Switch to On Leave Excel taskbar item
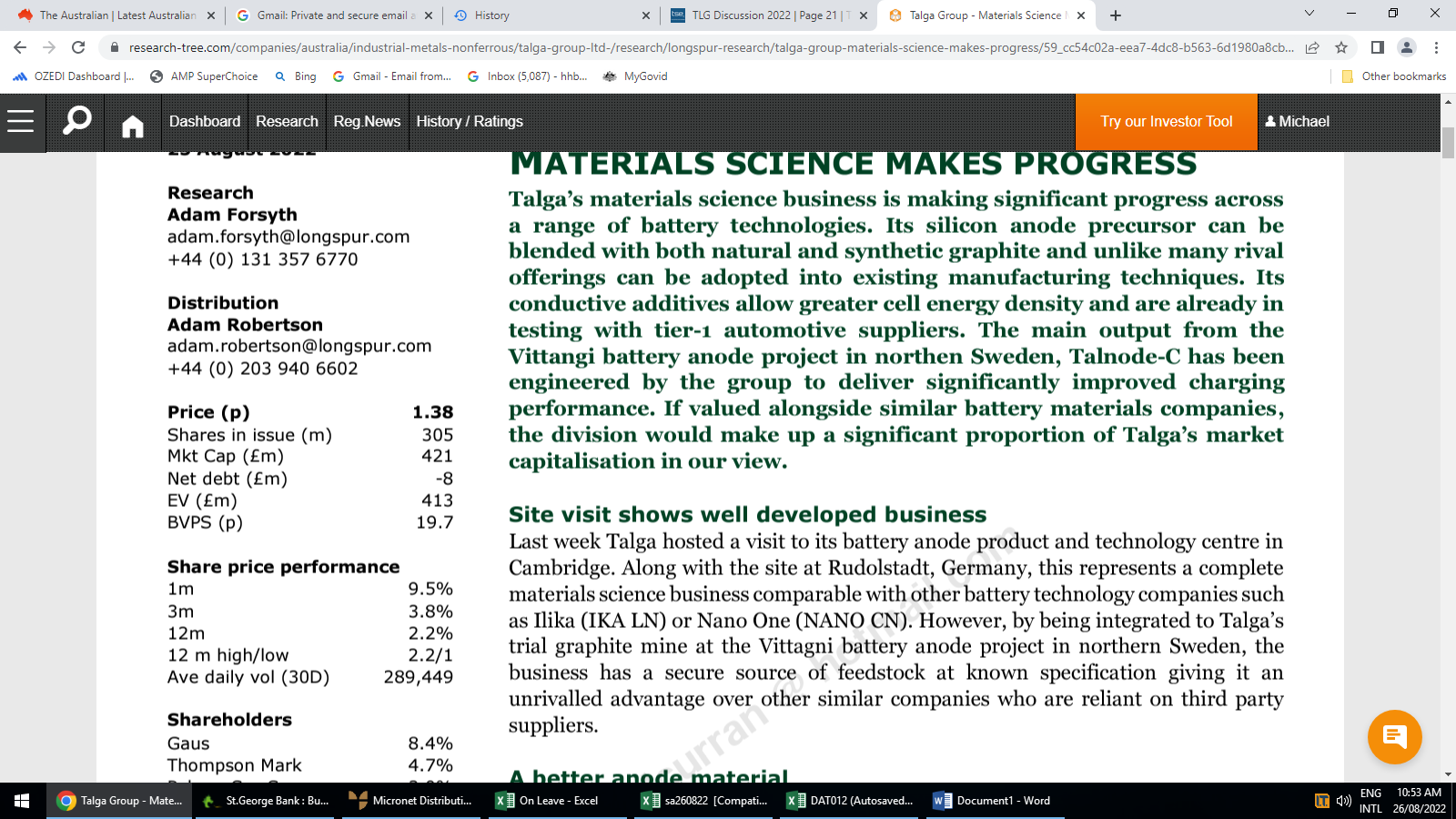Screen dimensions: 1456x819 point(558,801)
